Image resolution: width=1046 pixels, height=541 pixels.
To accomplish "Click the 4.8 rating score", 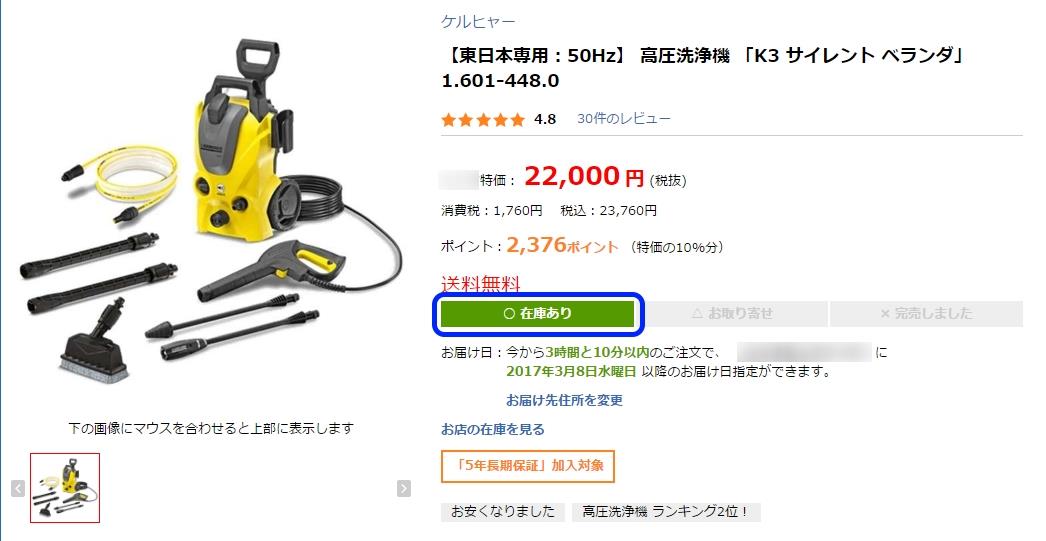I will point(545,119).
